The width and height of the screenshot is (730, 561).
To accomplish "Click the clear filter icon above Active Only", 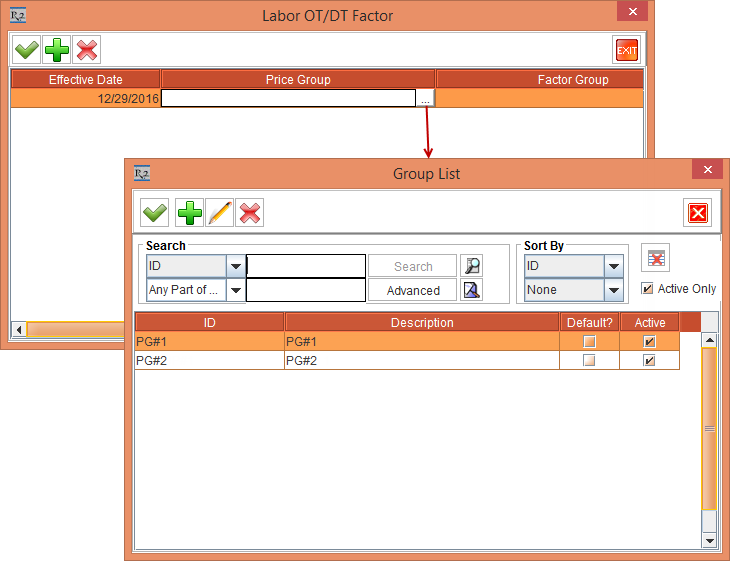I will [x=655, y=258].
